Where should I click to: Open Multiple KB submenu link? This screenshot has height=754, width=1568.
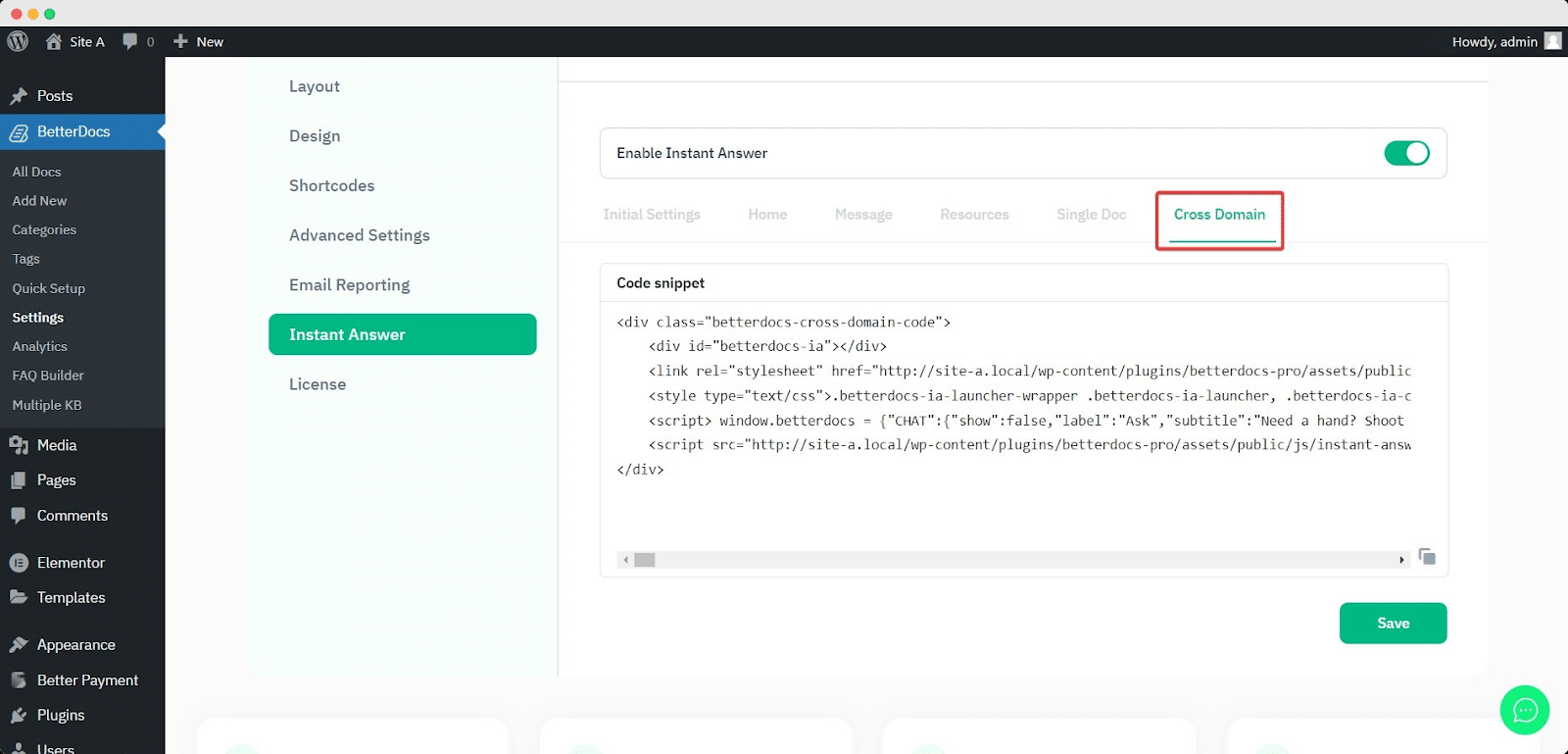point(46,405)
